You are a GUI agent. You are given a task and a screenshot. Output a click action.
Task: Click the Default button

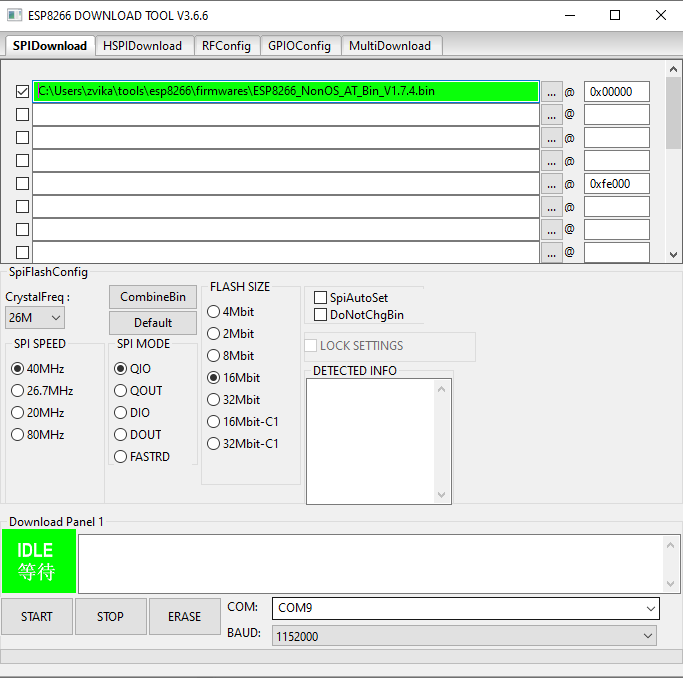point(153,323)
